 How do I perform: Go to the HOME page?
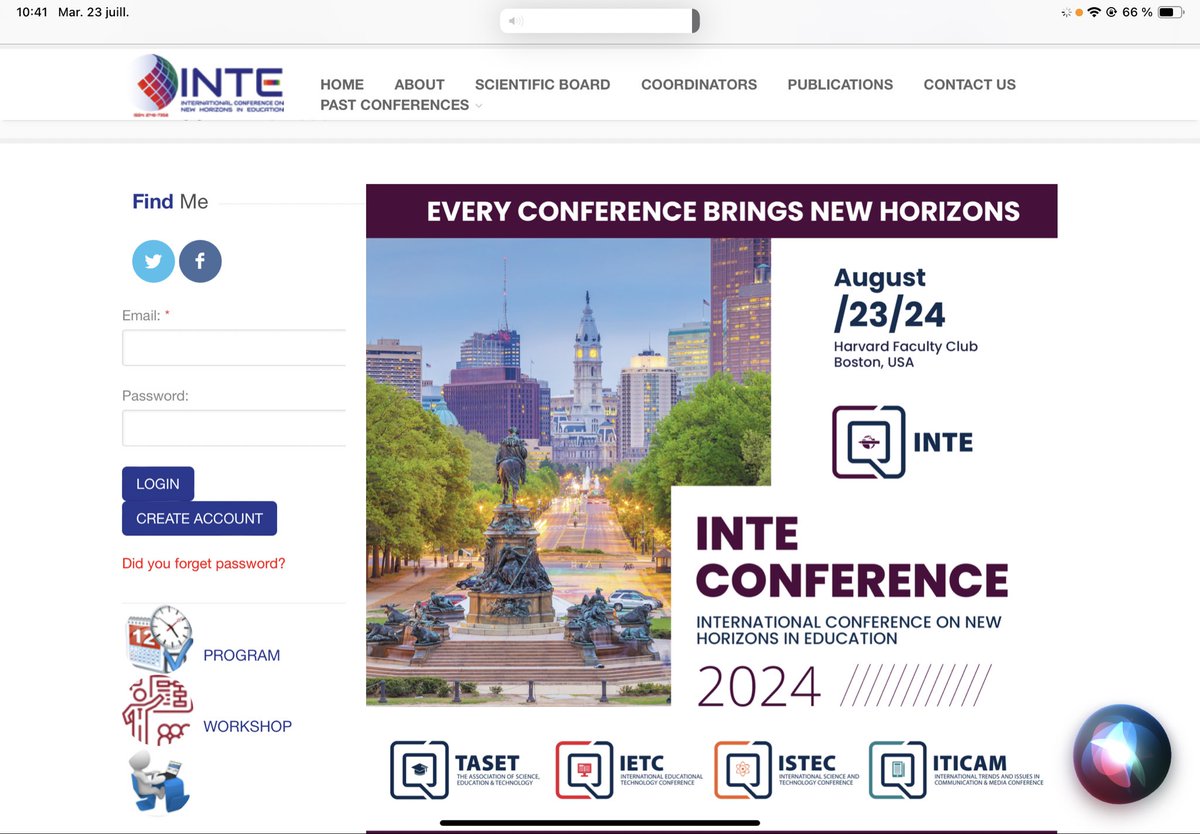(342, 84)
